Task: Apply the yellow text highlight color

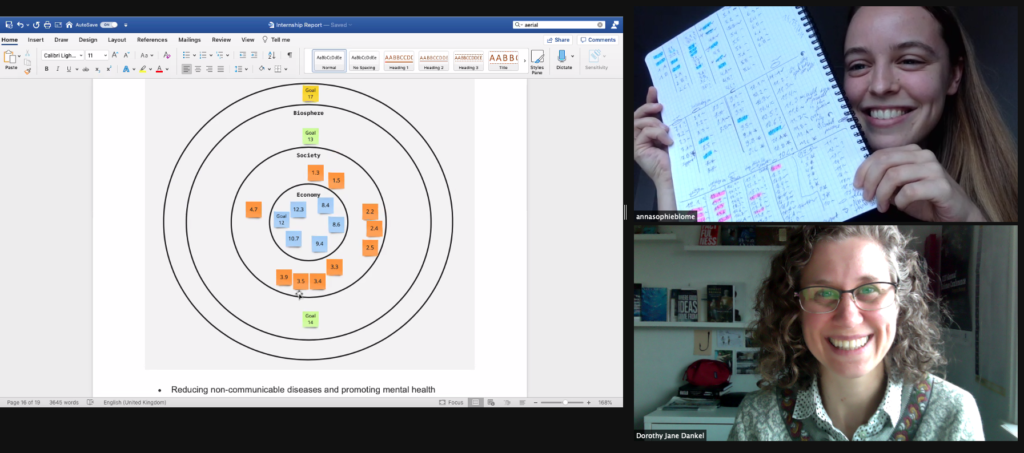Action: pyautogui.click(x=142, y=69)
